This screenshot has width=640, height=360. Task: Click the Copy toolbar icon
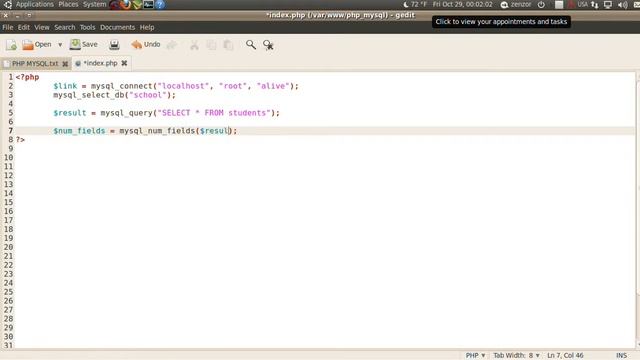tap(211, 45)
